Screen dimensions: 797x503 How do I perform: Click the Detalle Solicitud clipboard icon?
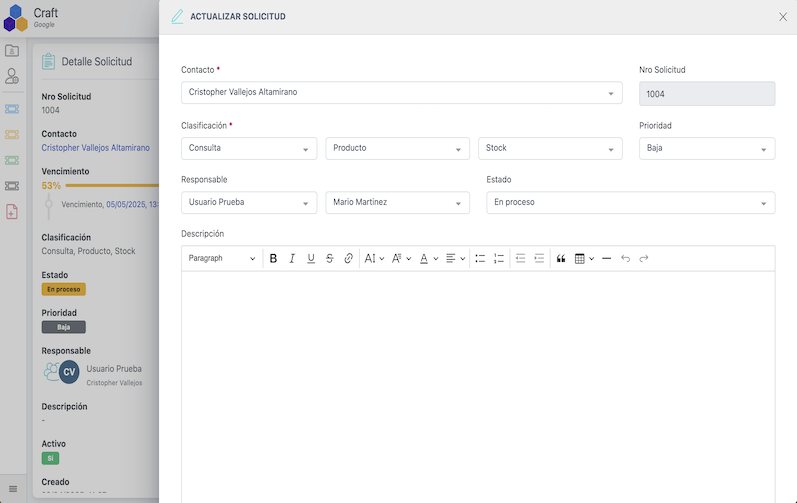48,61
